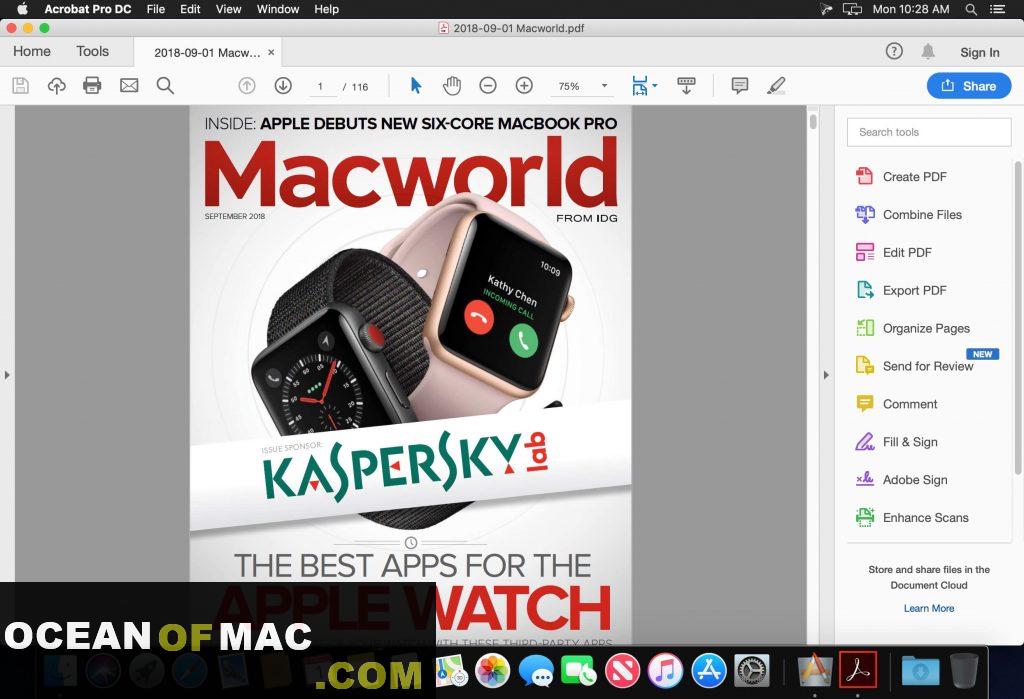Go to previous page arrow
The width and height of the screenshot is (1024, 699).
click(247, 86)
